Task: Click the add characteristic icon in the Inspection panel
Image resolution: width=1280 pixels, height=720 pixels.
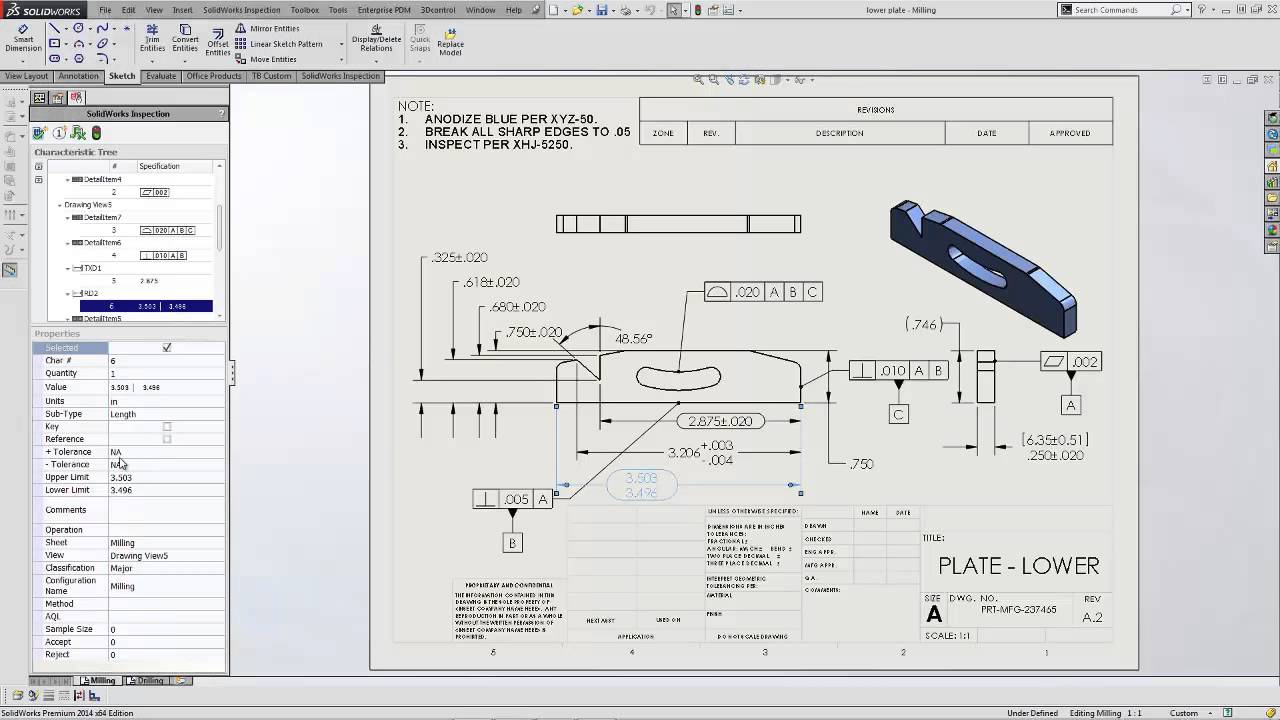Action: coord(39,133)
